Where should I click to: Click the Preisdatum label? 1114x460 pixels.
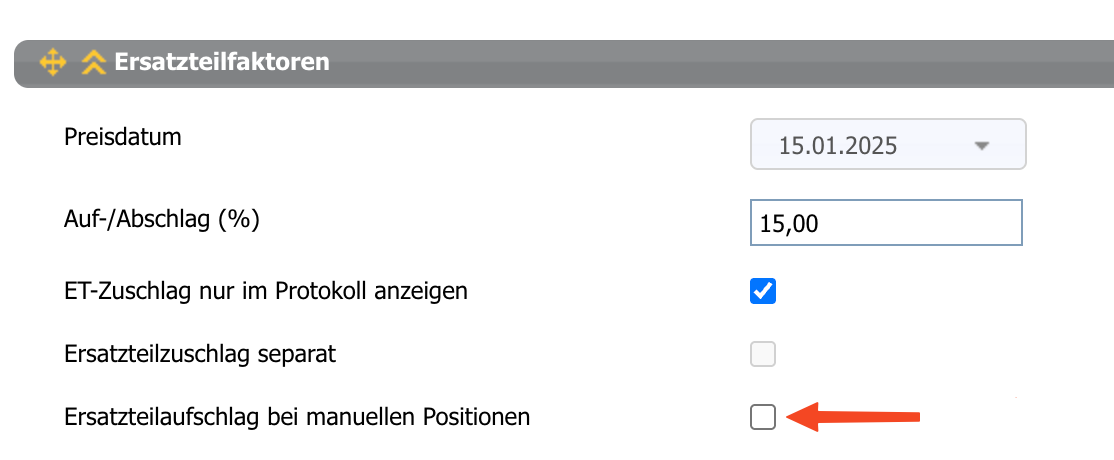123,137
